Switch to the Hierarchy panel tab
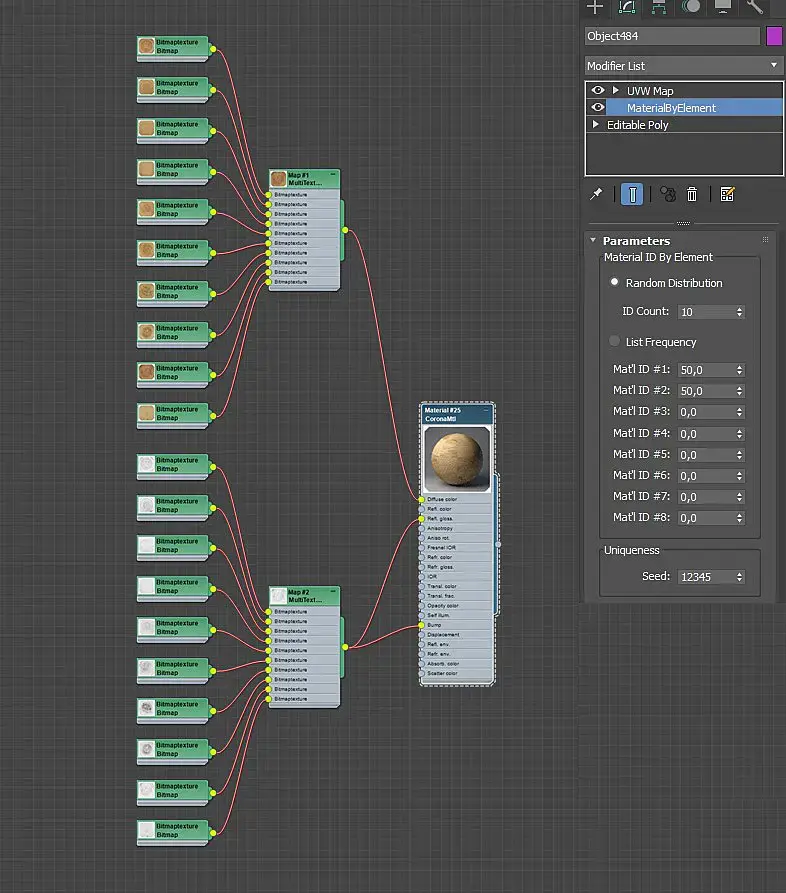This screenshot has height=893, width=786. (x=659, y=7)
